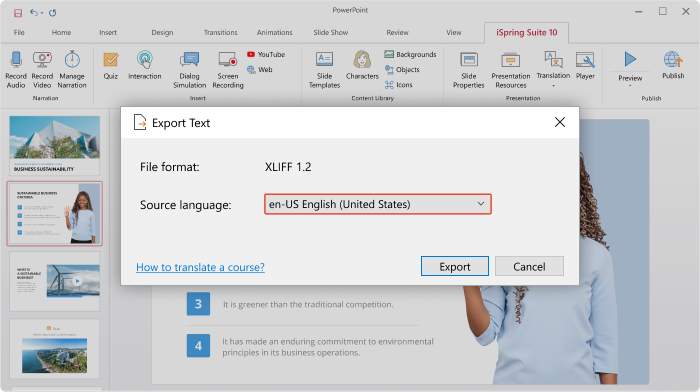Open the Translation dropdown button

(x=553, y=69)
